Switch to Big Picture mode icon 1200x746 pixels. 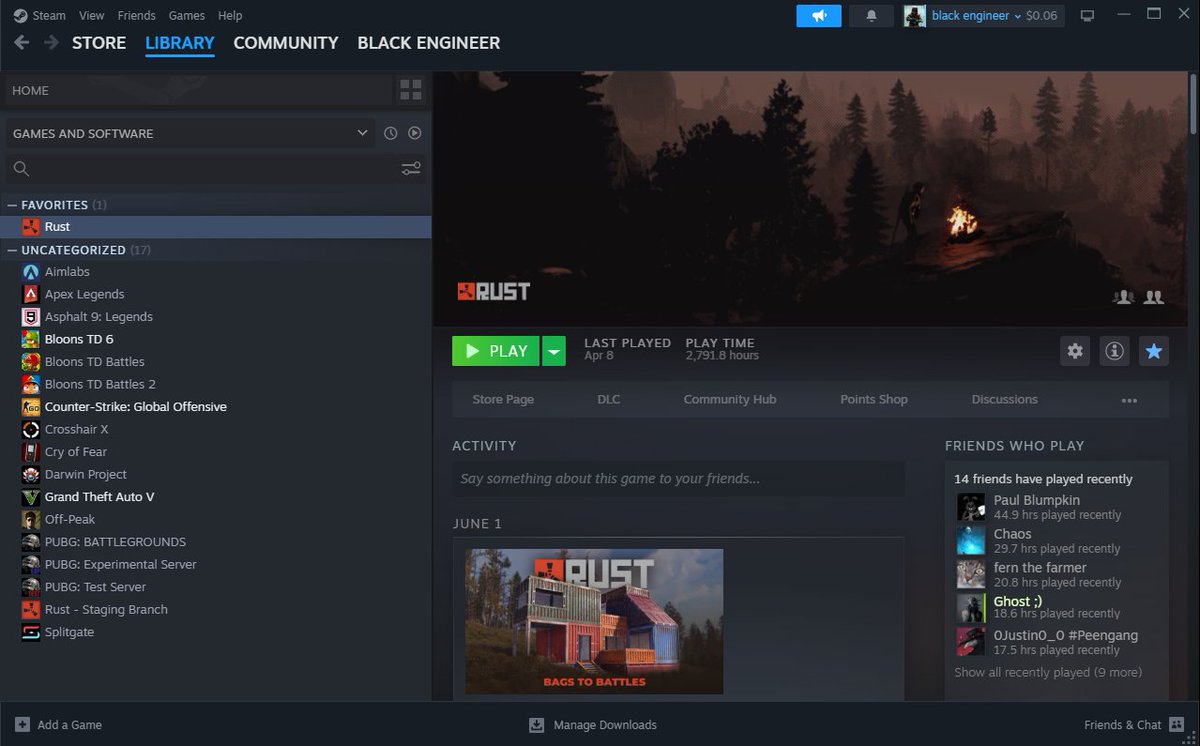click(x=1088, y=16)
